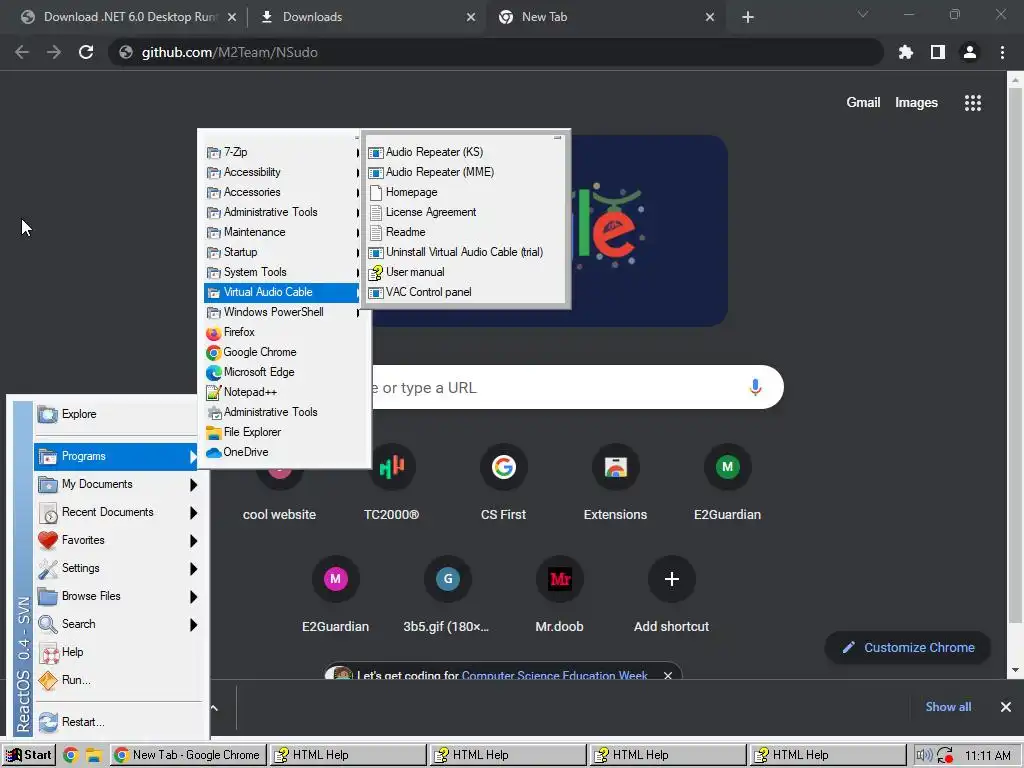
Task: Launch VAC Control panel
Action: [464, 292]
